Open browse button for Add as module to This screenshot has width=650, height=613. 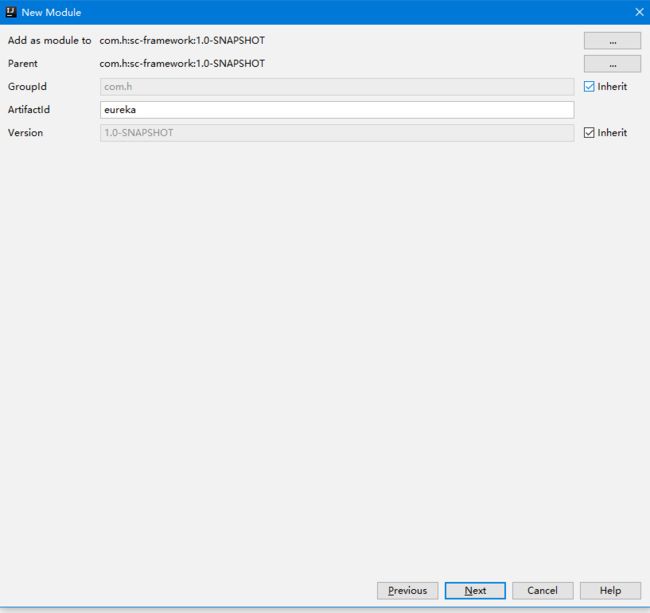click(612, 41)
